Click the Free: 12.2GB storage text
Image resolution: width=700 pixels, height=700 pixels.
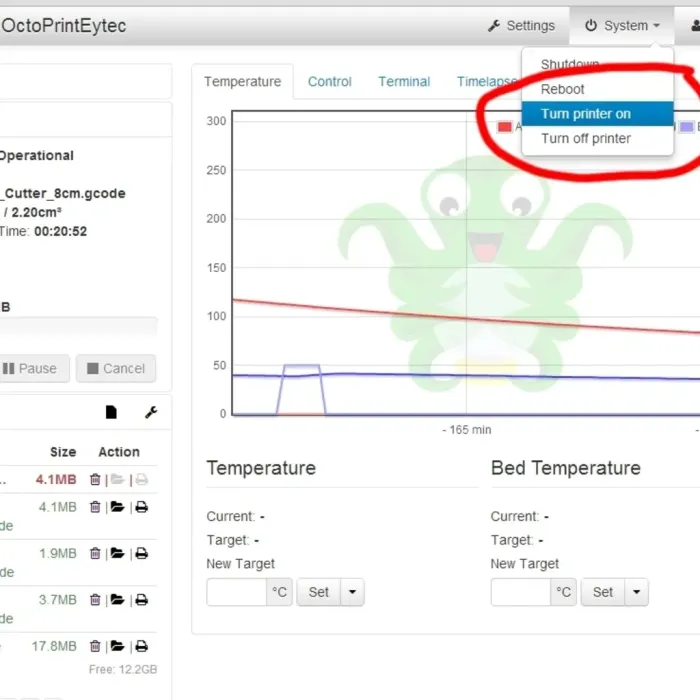pos(123,669)
